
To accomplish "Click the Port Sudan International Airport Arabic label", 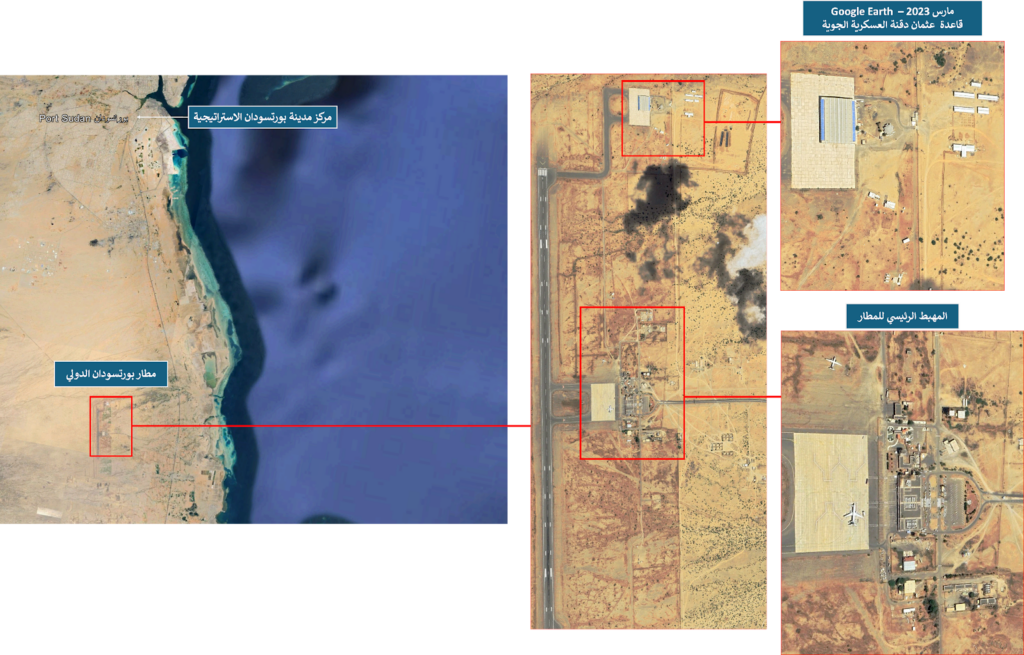I will [x=111, y=375].
